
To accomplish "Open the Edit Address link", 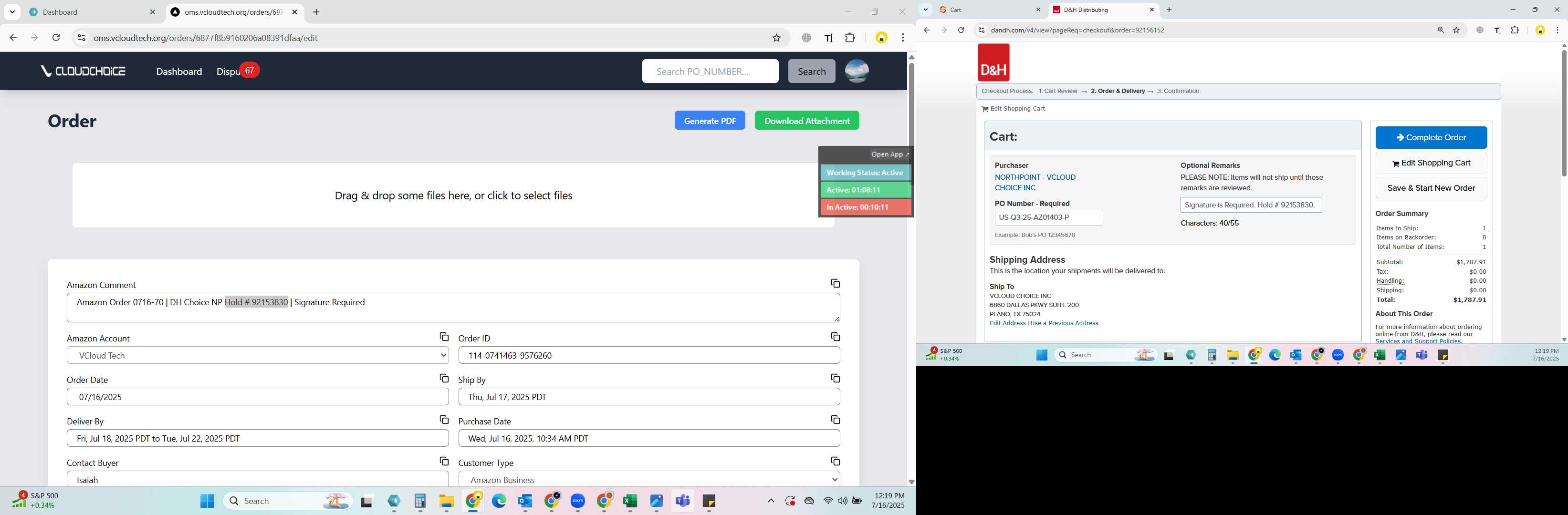I will (1007, 323).
